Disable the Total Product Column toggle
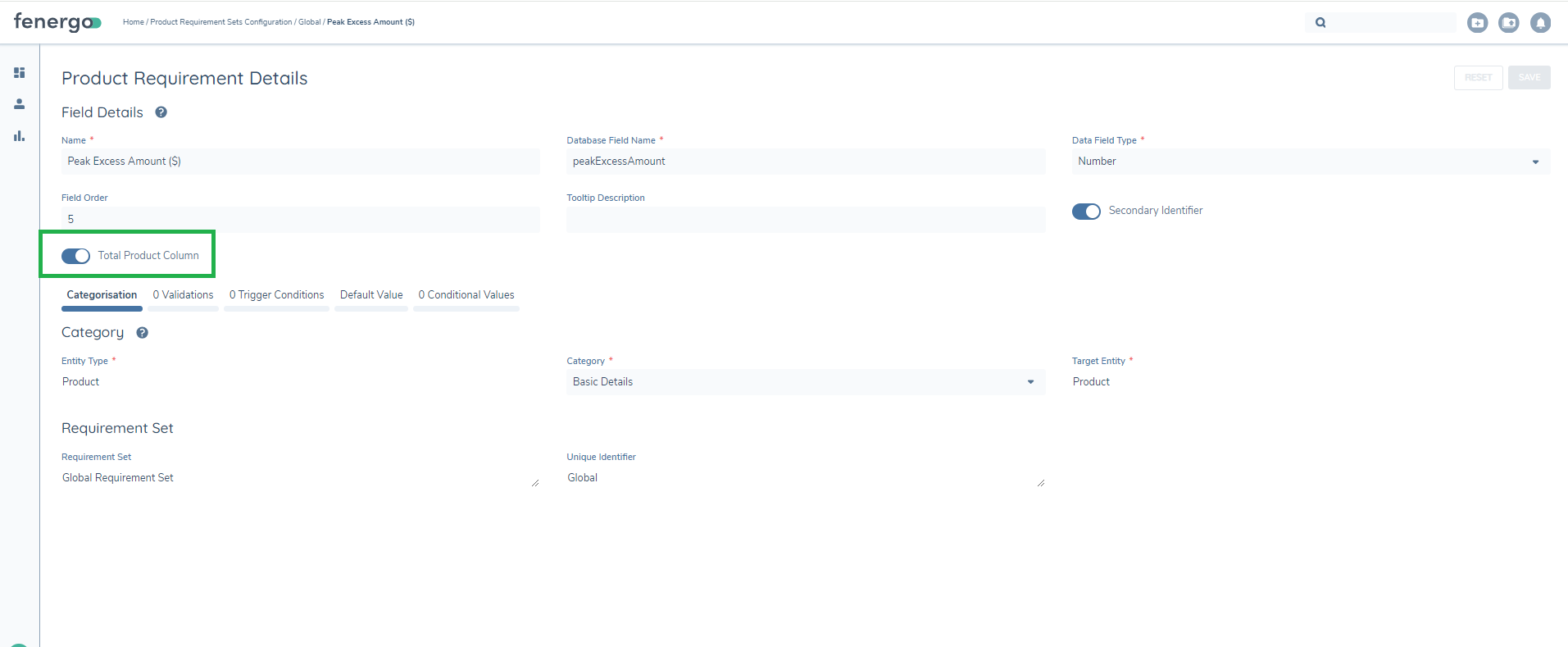Screen dimensions: 1568x647 [x=76, y=256]
